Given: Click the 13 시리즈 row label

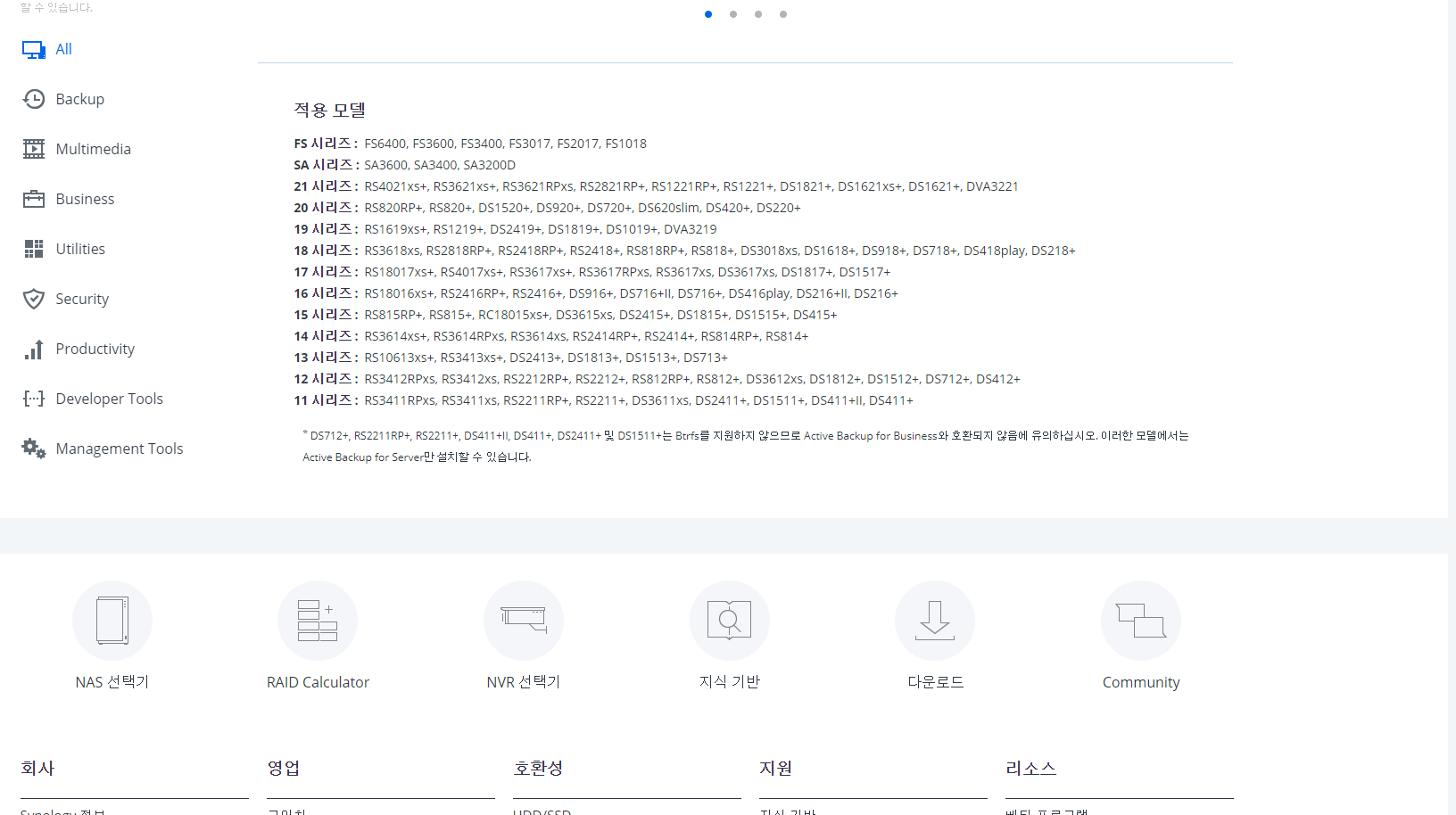Looking at the screenshot, I should tap(327, 358).
